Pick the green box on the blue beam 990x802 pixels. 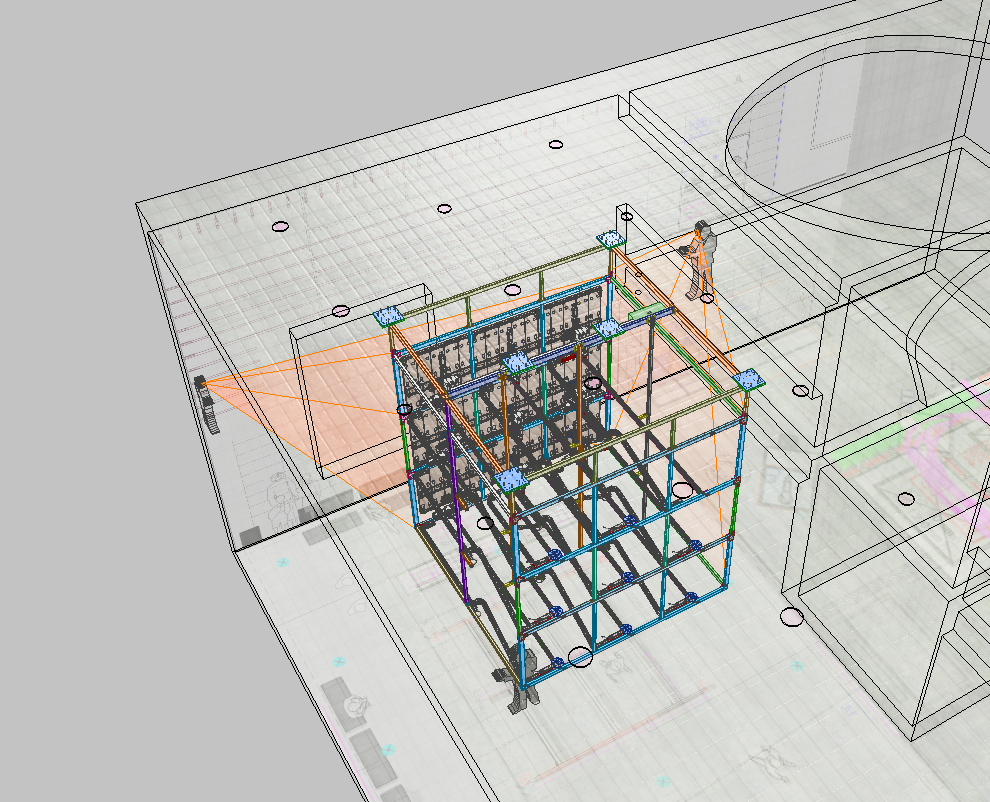pos(644,311)
